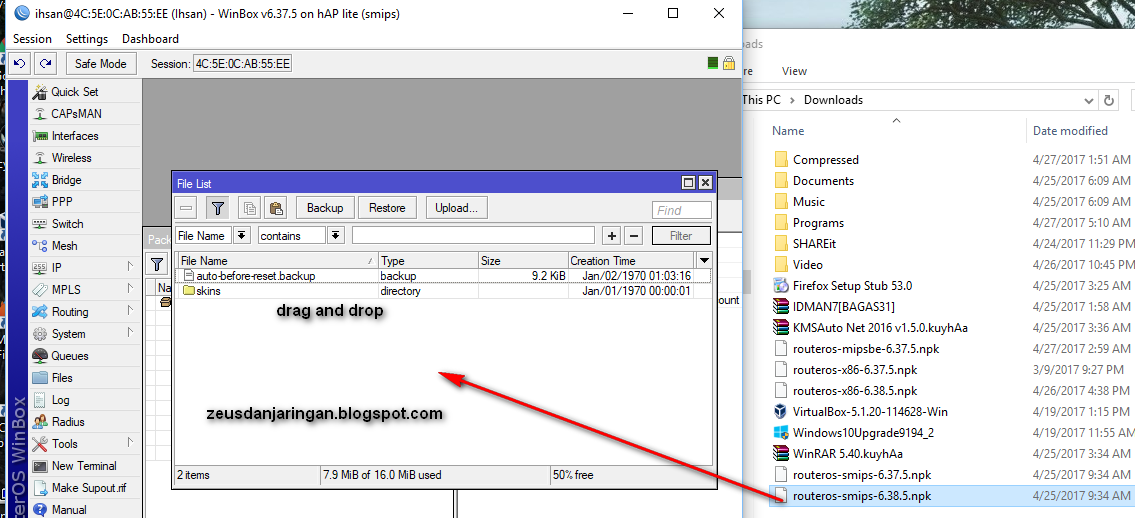Select the SHAREit folder
1135x518 pixels.
(x=814, y=244)
